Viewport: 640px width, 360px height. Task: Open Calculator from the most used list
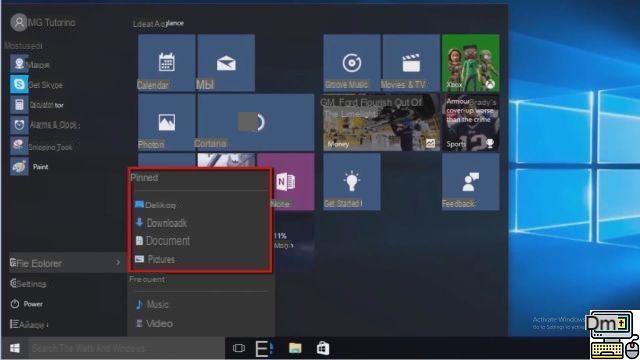(37, 105)
